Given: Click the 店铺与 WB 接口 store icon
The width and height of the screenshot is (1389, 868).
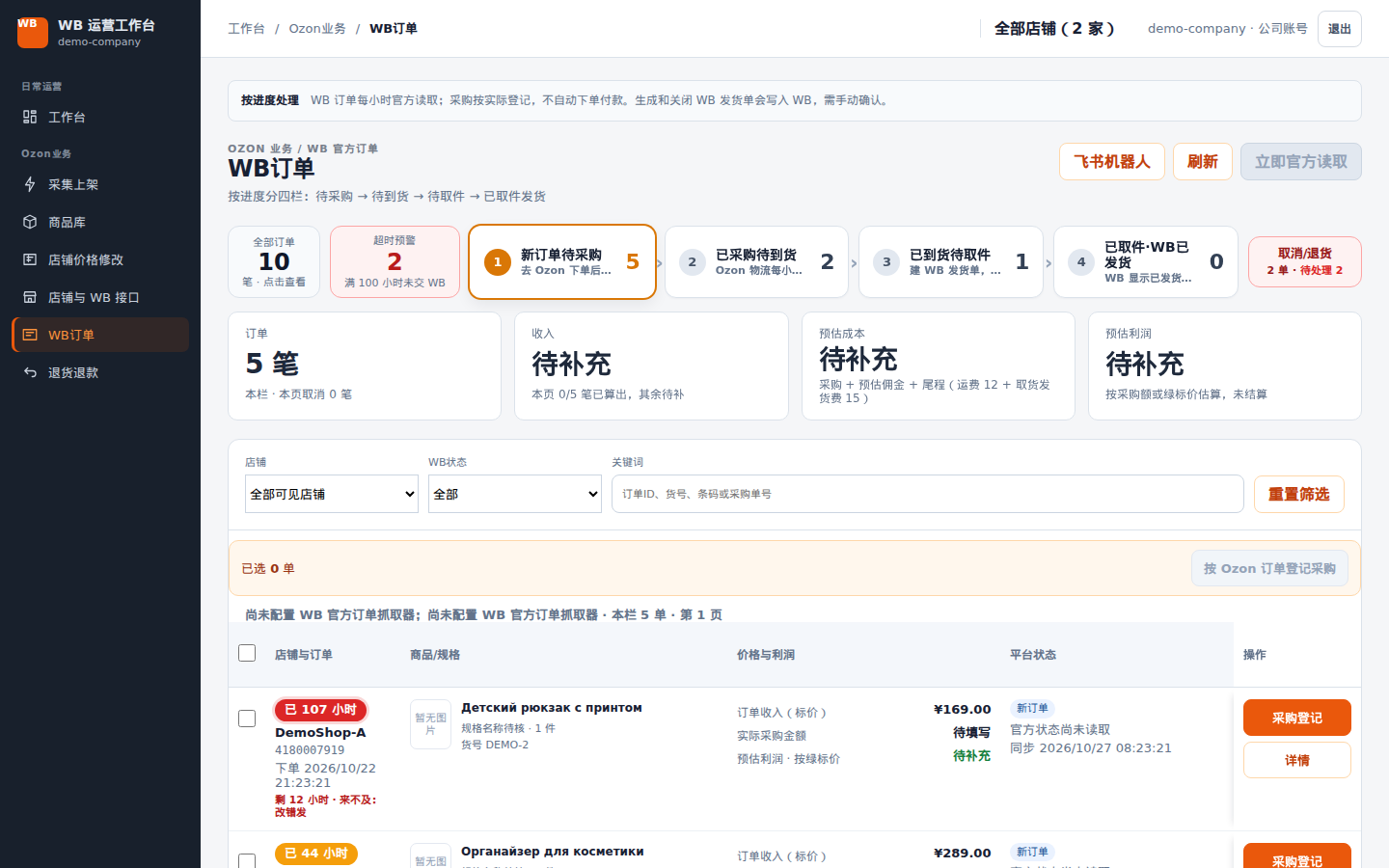Looking at the screenshot, I should pyautogui.click(x=30, y=297).
